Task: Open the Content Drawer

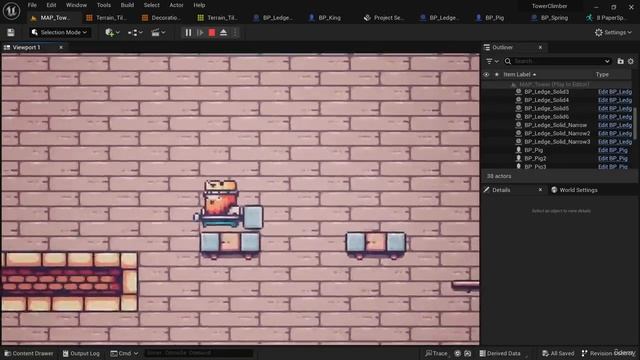Action: (29, 353)
